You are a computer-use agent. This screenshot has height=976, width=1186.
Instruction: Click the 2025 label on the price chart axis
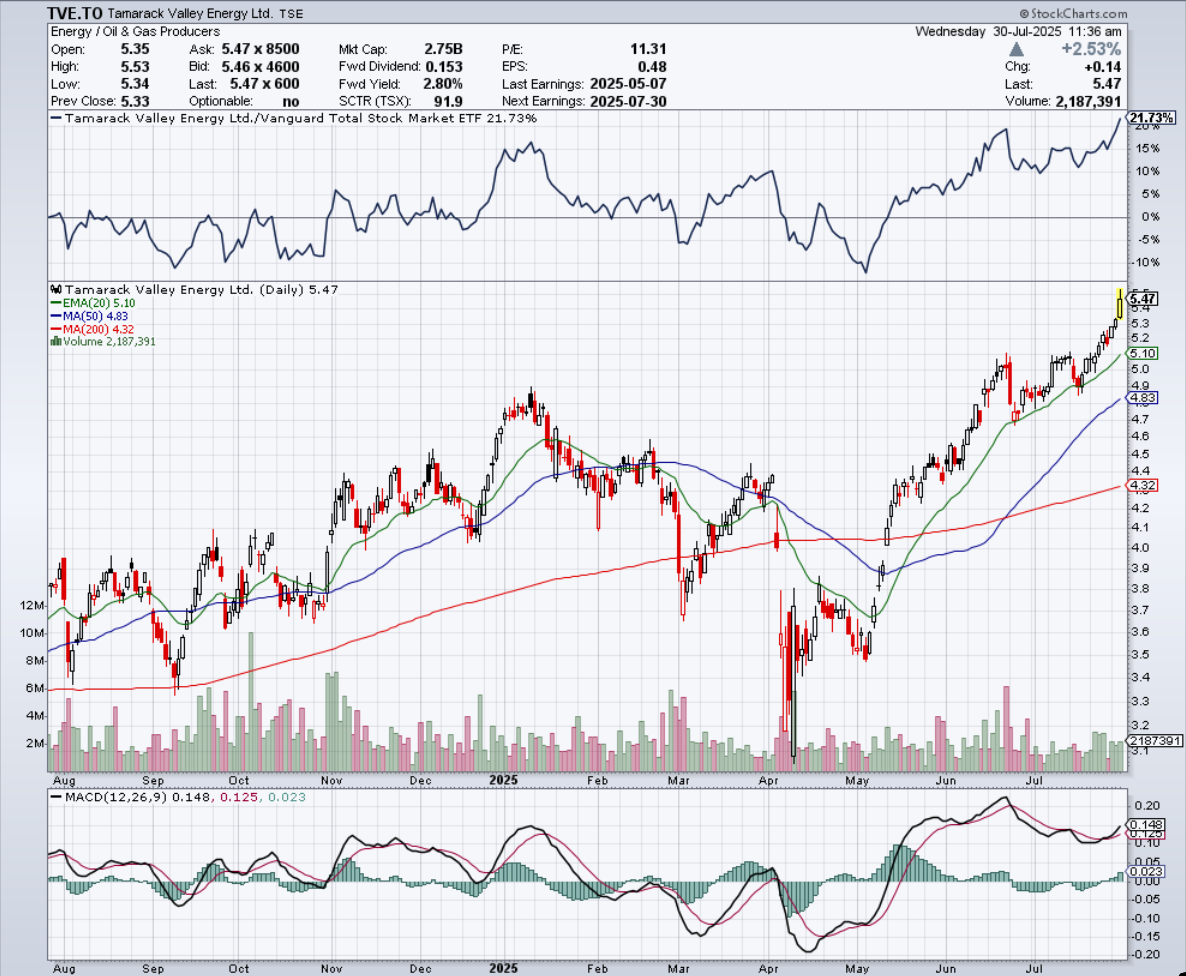point(504,780)
